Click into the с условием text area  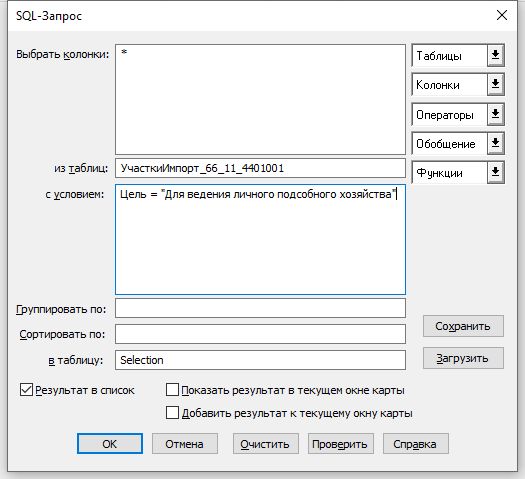260,239
